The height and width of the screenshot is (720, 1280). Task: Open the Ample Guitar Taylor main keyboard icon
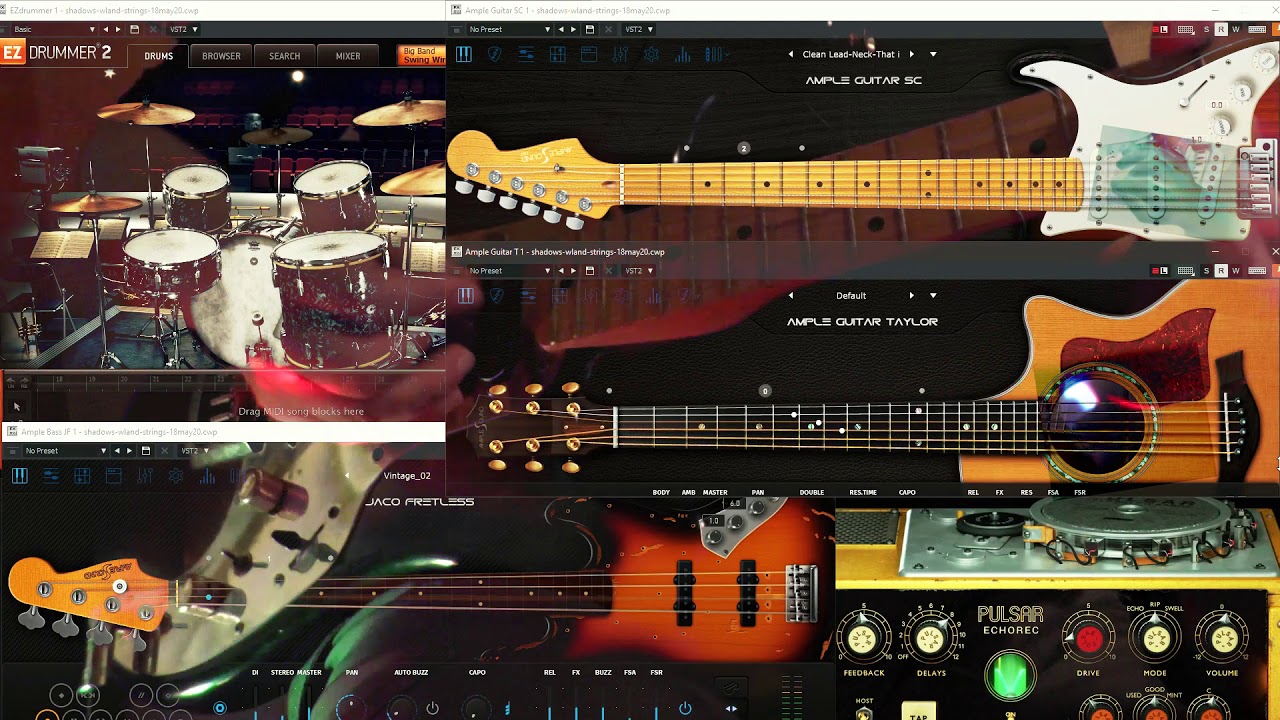click(x=466, y=296)
